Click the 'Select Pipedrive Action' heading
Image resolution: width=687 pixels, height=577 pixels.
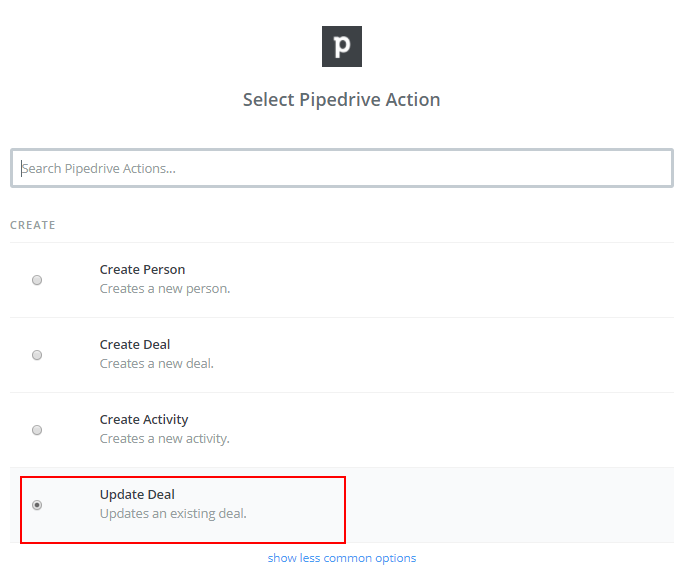[342, 100]
